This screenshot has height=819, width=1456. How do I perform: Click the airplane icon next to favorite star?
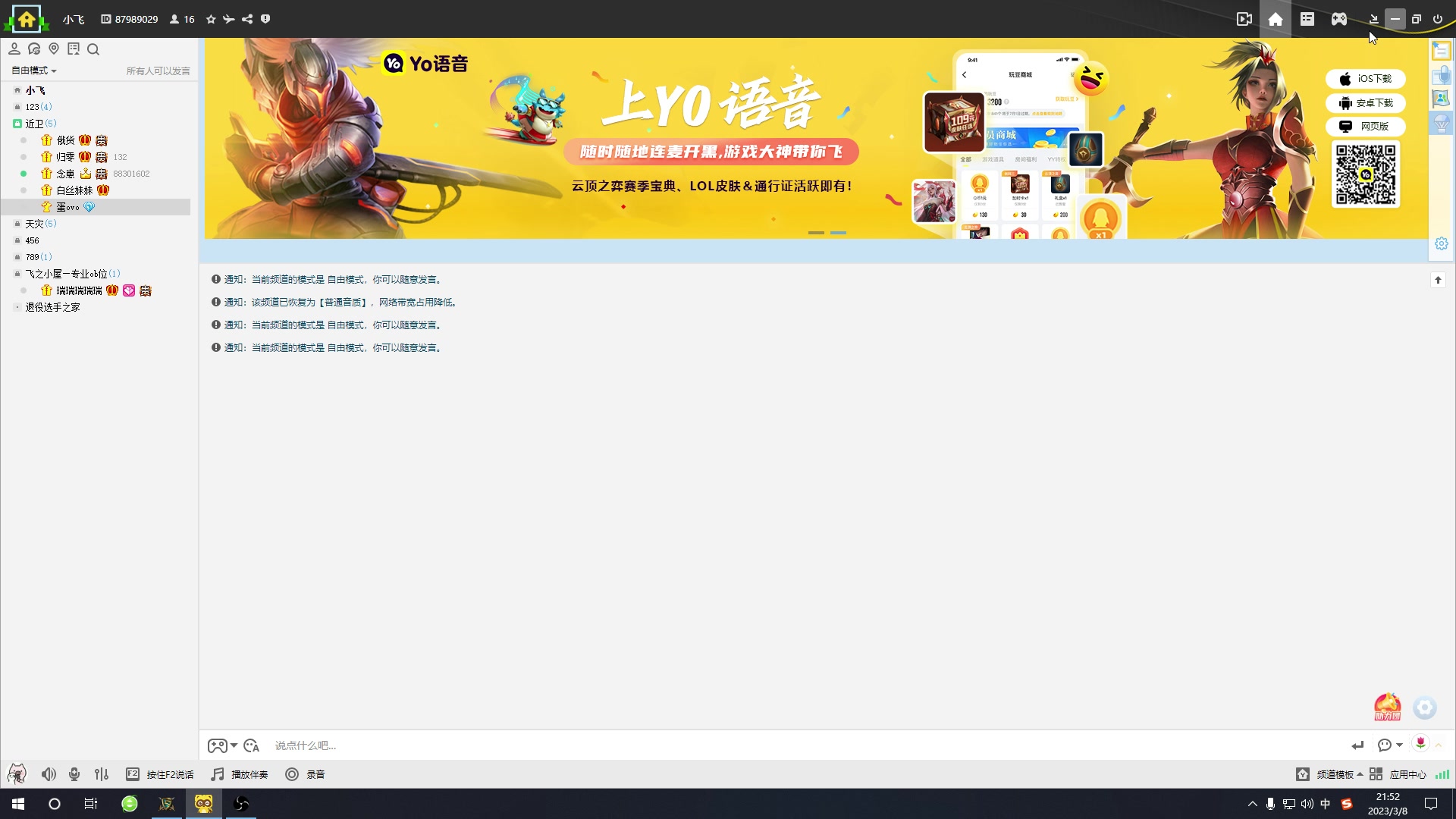(x=229, y=19)
